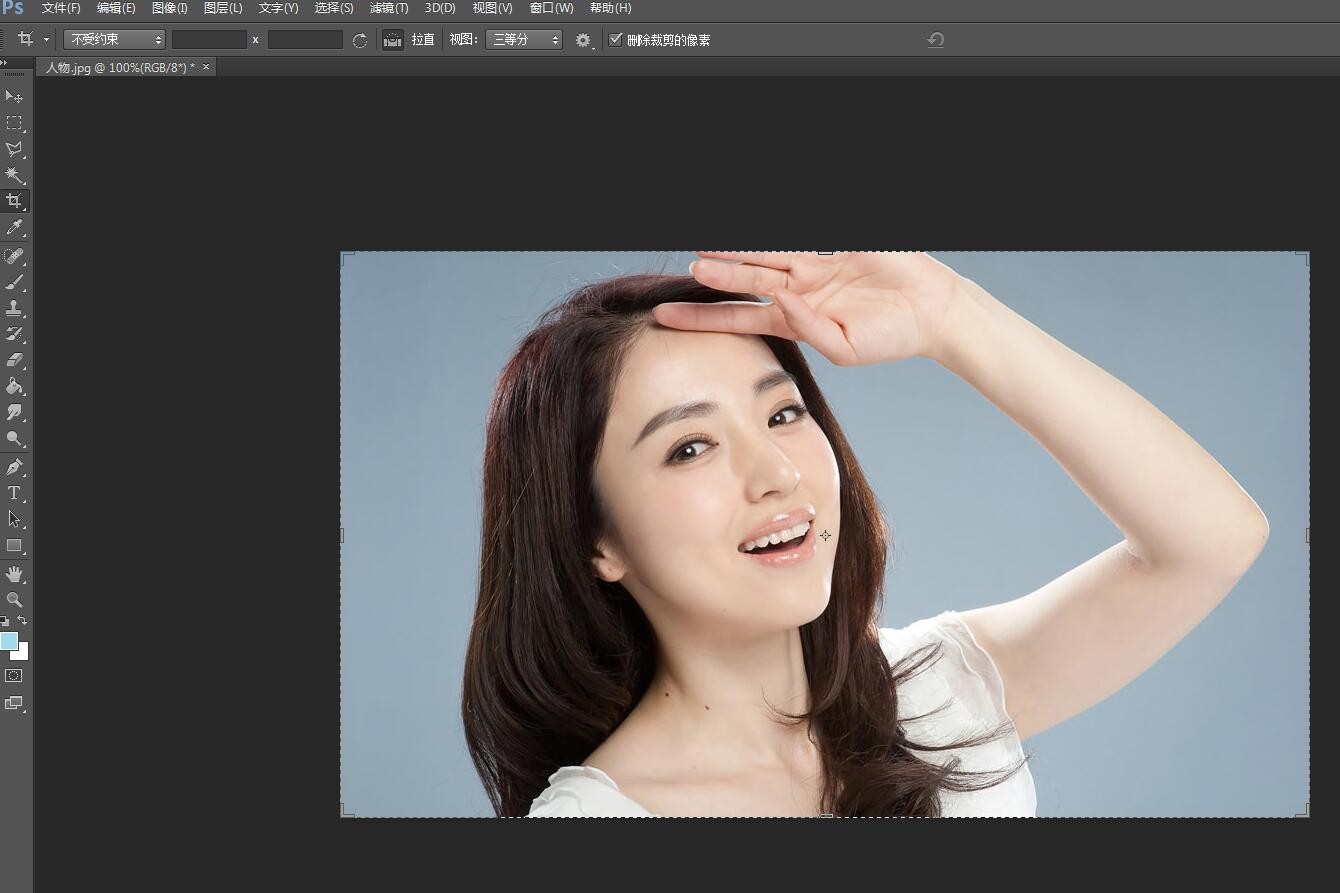Click the 拉直 straighten button label

[x=423, y=40]
